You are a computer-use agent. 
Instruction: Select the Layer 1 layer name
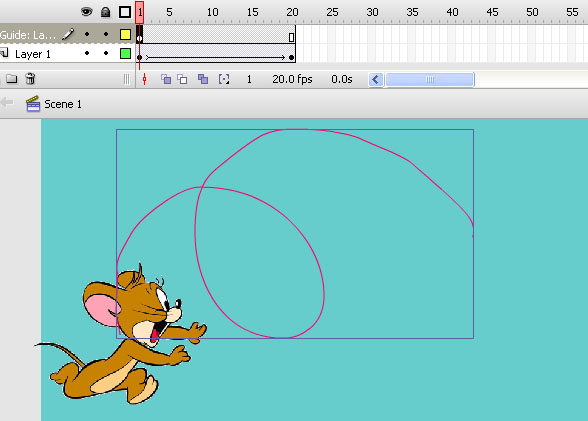[33, 54]
